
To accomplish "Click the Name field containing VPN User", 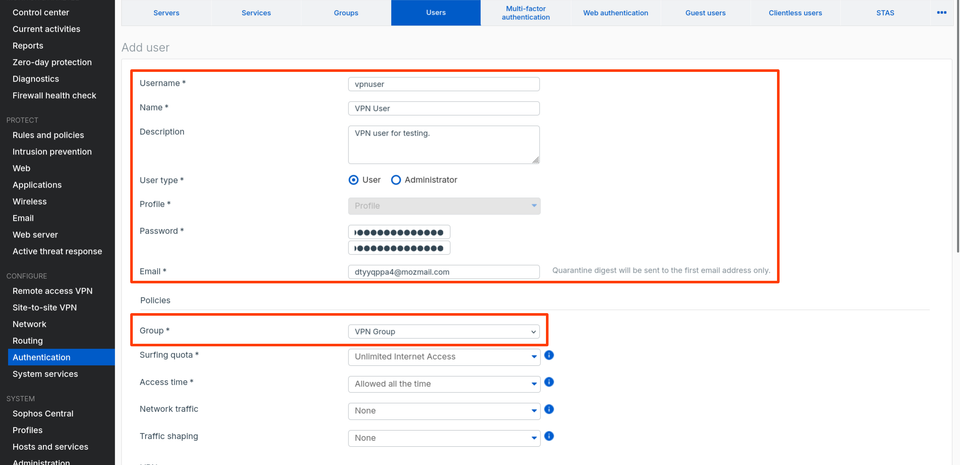I will click(444, 108).
